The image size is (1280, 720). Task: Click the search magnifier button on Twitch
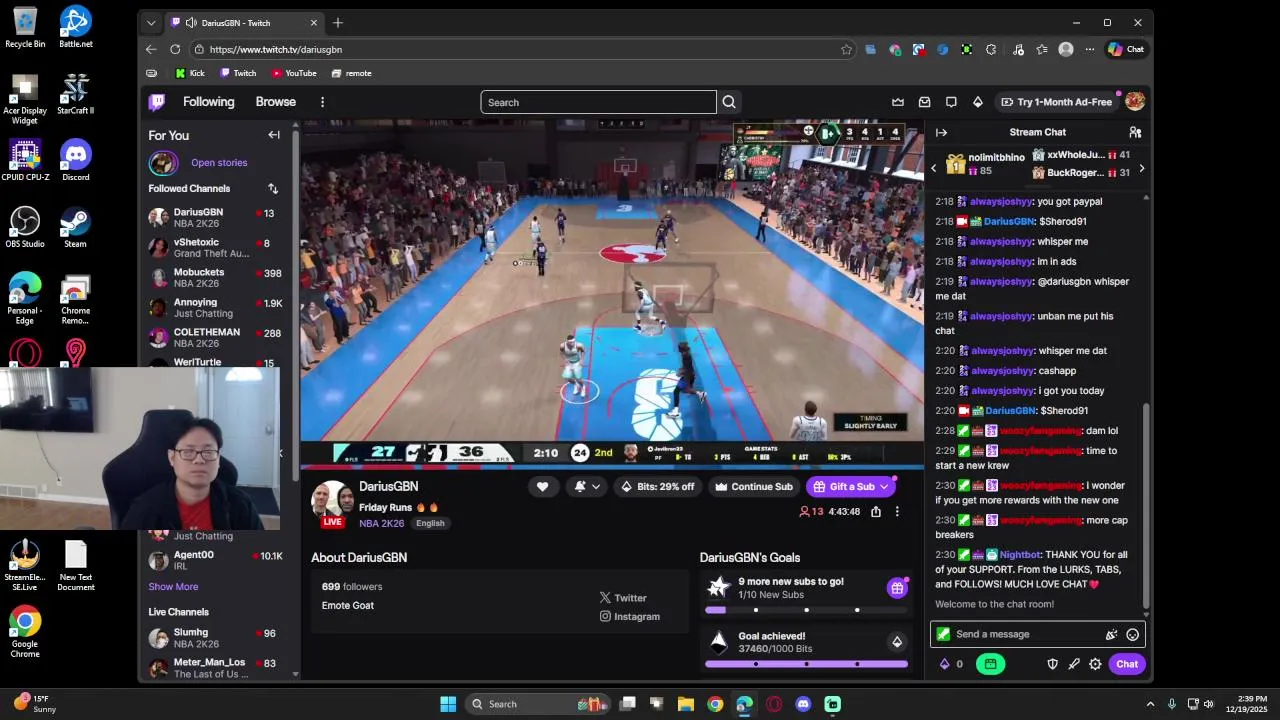729,102
